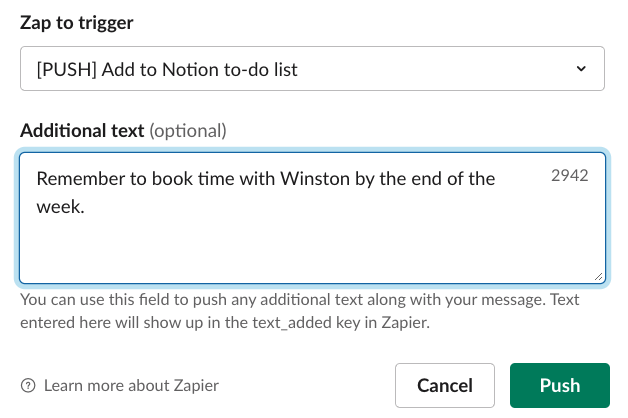Click the 'Zap to trigger' label

pos(77,21)
